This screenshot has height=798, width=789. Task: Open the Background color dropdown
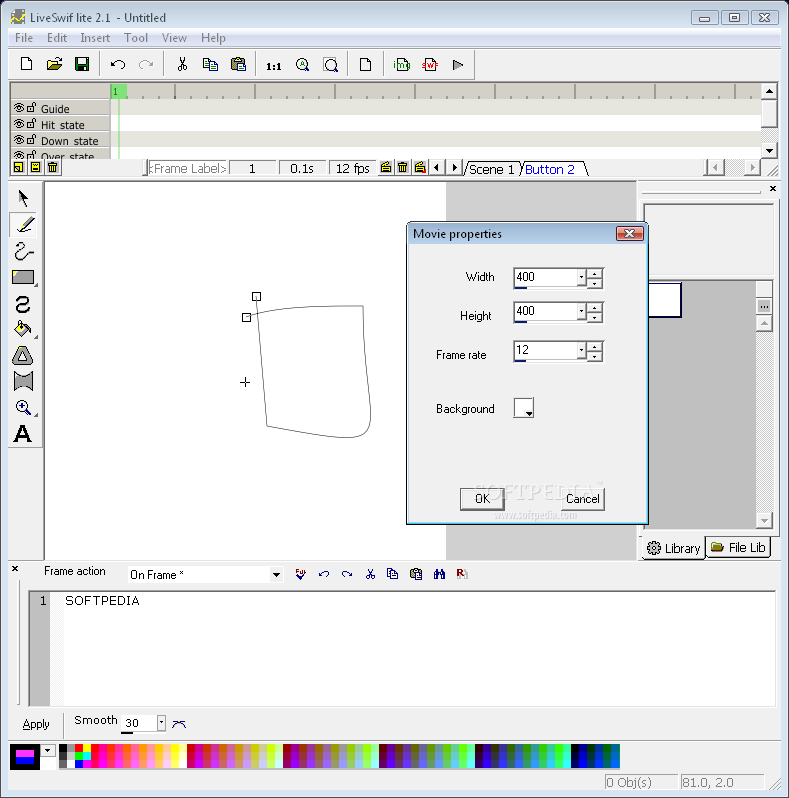[524, 408]
